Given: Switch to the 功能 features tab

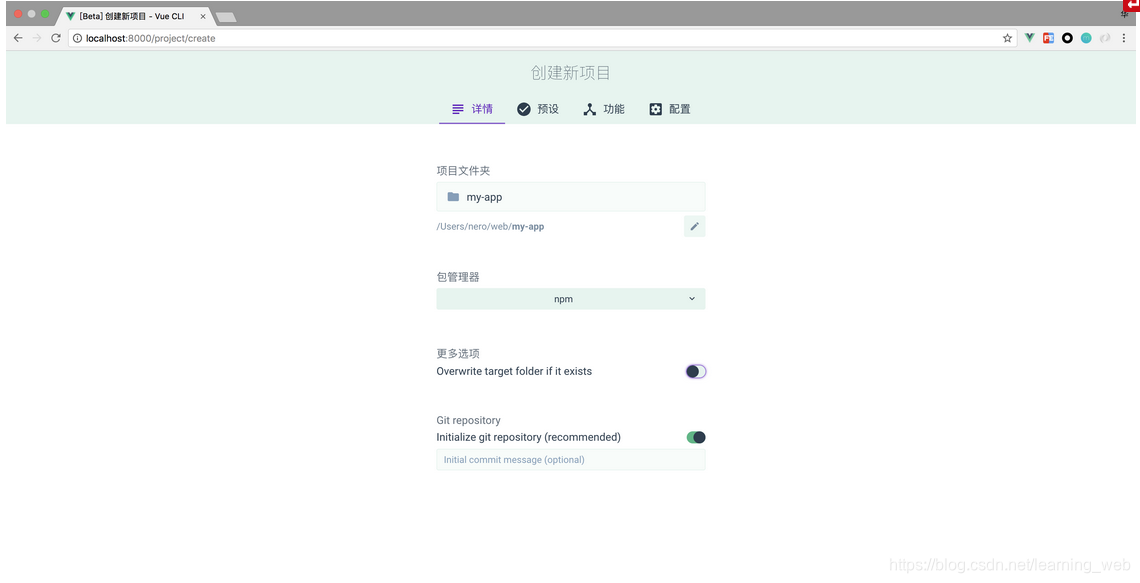Looking at the screenshot, I should coord(603,109).
